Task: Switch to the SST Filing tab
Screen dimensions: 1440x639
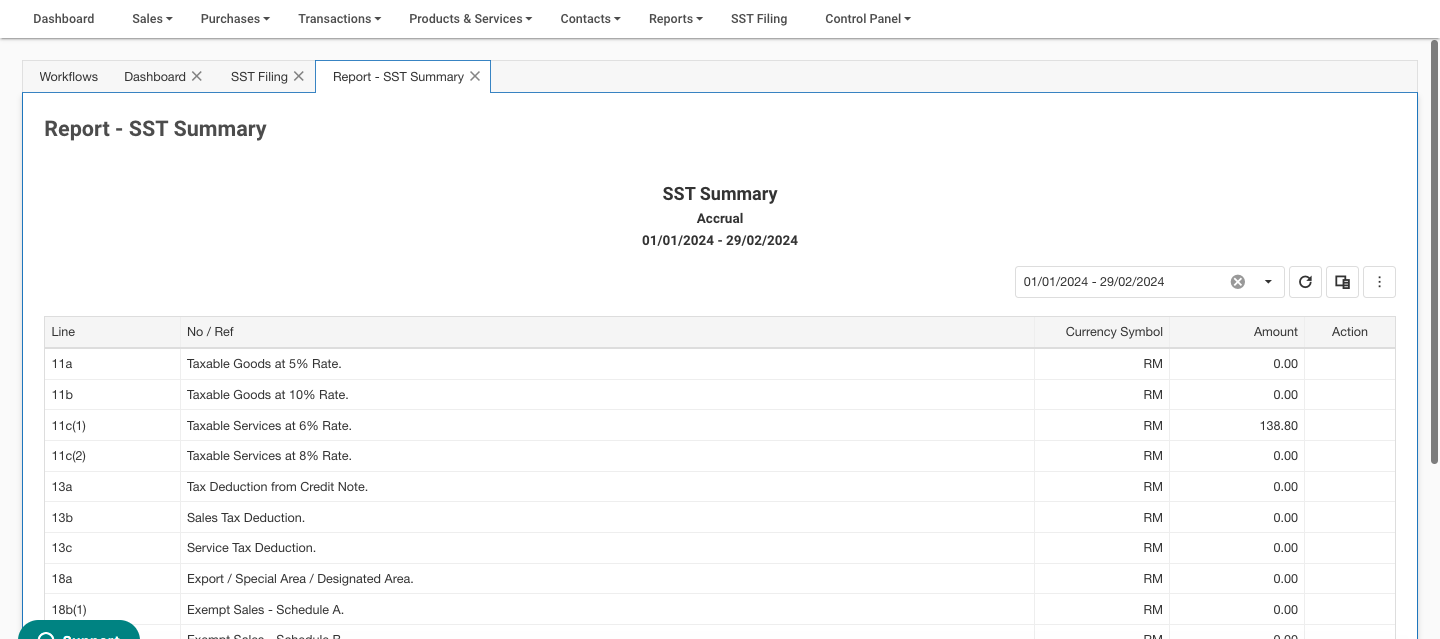Action: click(x=258, y=76)
